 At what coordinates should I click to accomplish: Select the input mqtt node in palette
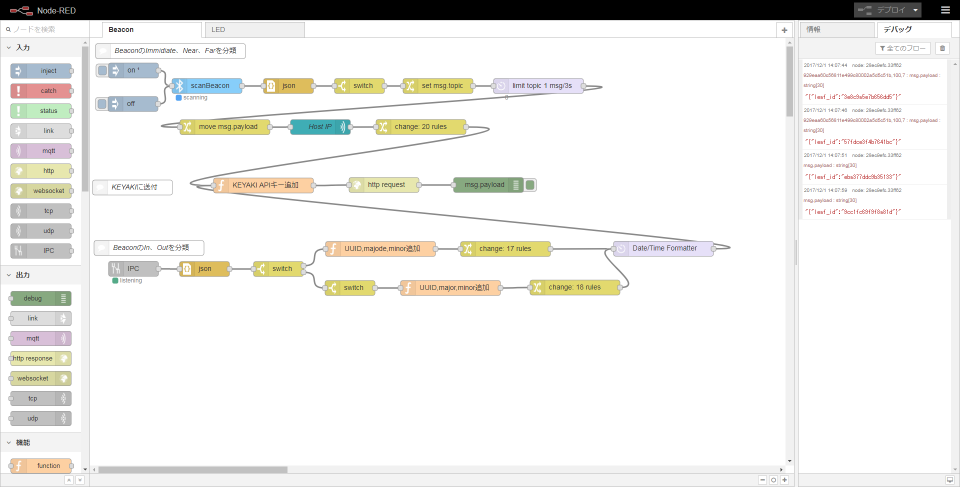tap(41, 151)
